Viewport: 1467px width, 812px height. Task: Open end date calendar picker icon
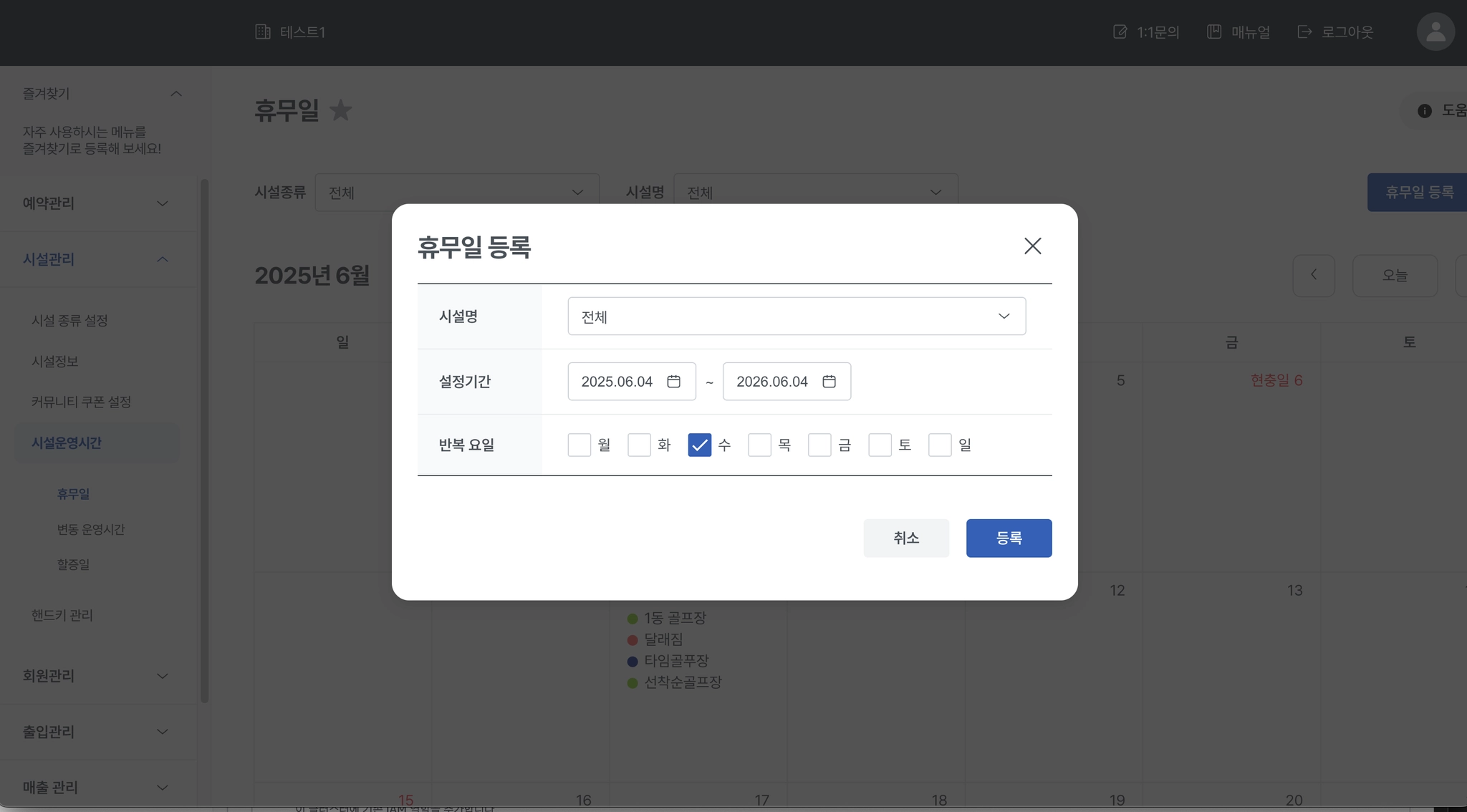pos(829,382)
